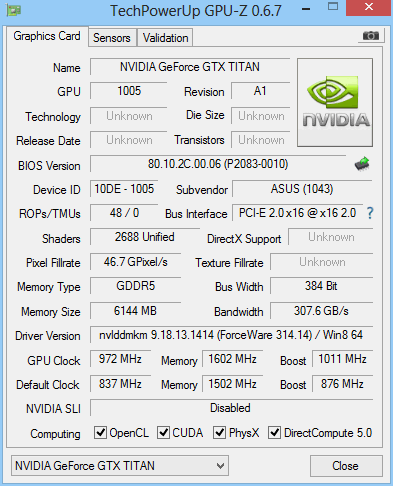
Task: Click the Technology field showing Unknown
Action: 129,116
